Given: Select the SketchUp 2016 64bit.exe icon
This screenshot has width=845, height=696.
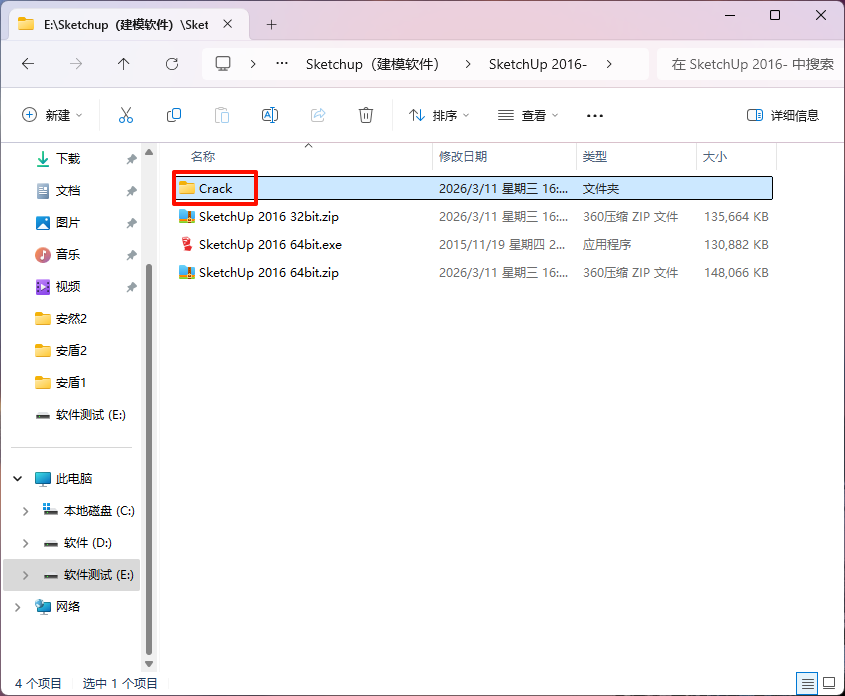Looking at the screenshot, I should 186,244.
